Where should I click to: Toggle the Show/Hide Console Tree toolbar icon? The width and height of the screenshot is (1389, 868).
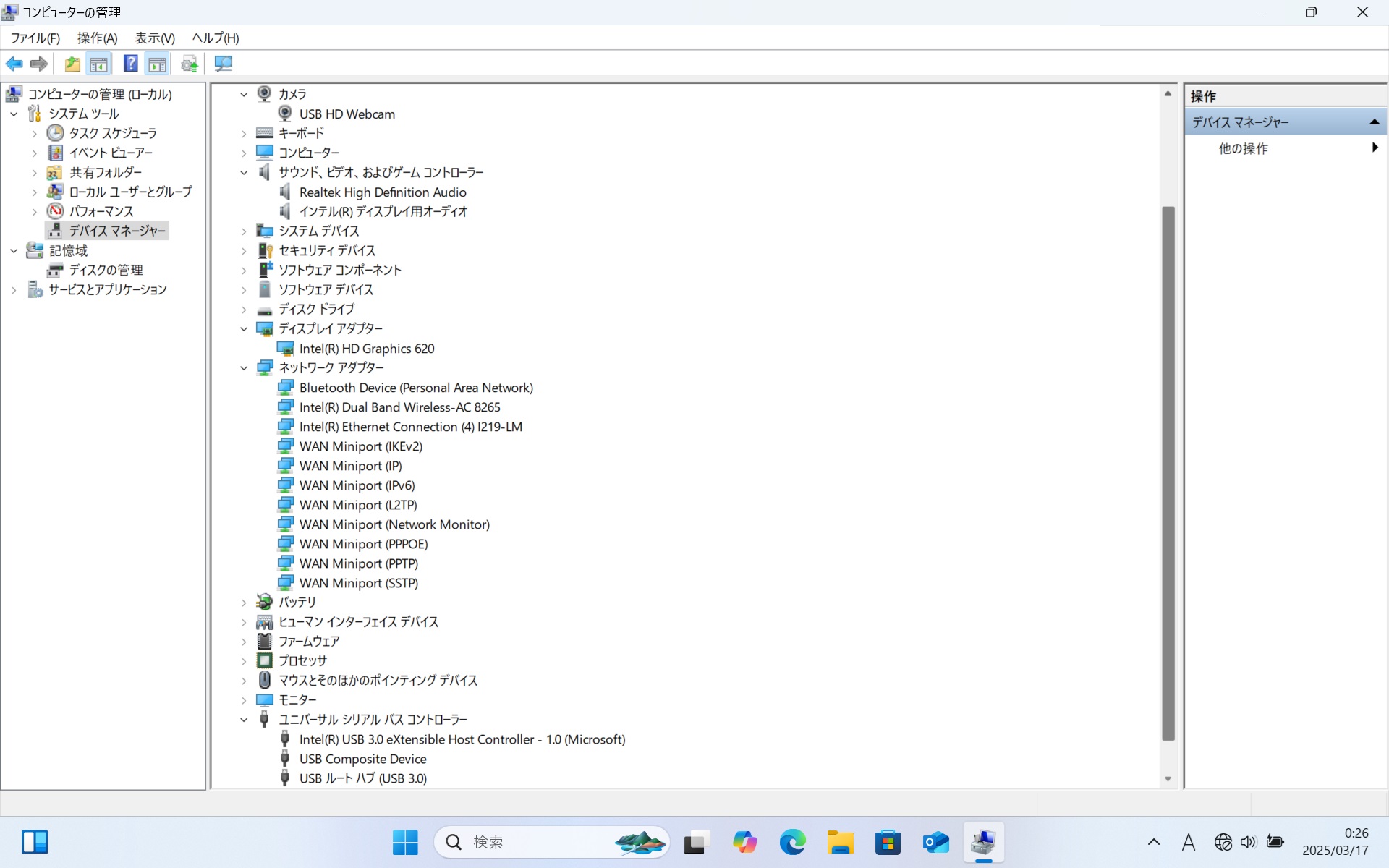99,64
